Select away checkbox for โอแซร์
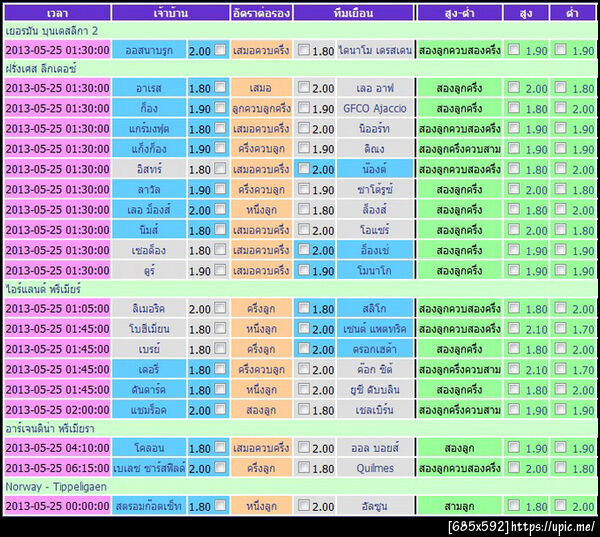 [304, 229]
